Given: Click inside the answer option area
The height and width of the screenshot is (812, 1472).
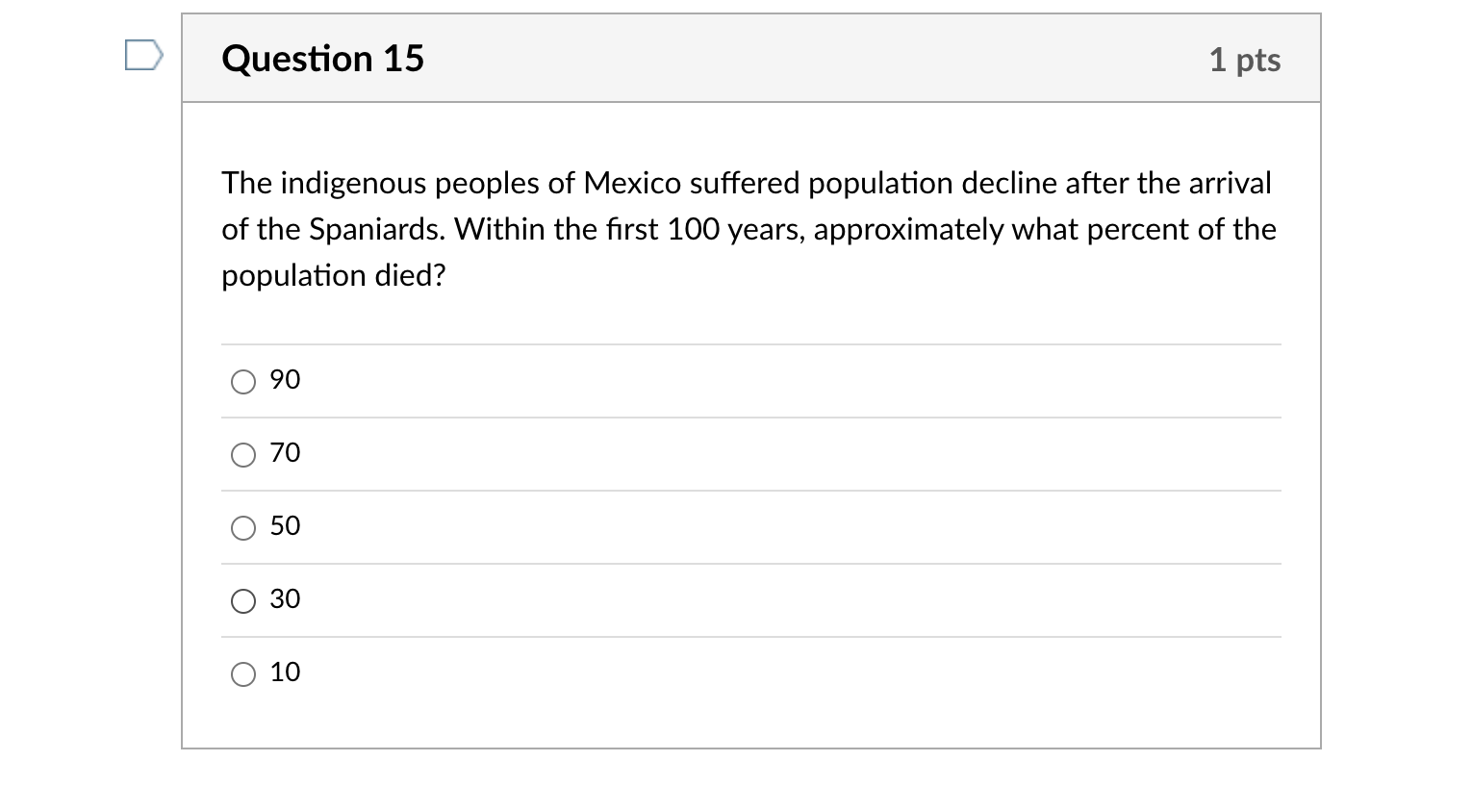Looking at the screenshot, I should click(750, 527).
